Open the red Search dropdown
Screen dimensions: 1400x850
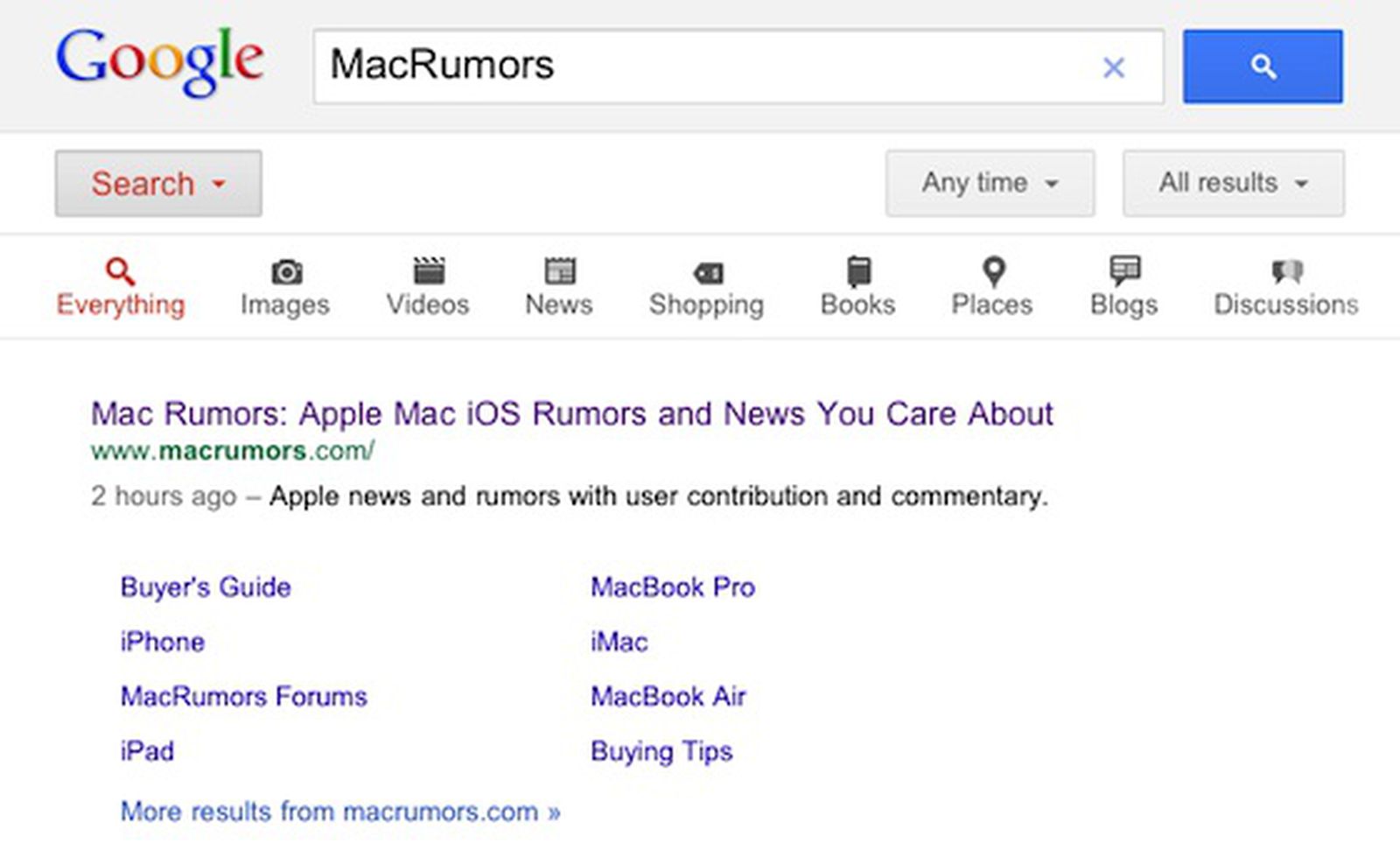[x=158, y=183]
